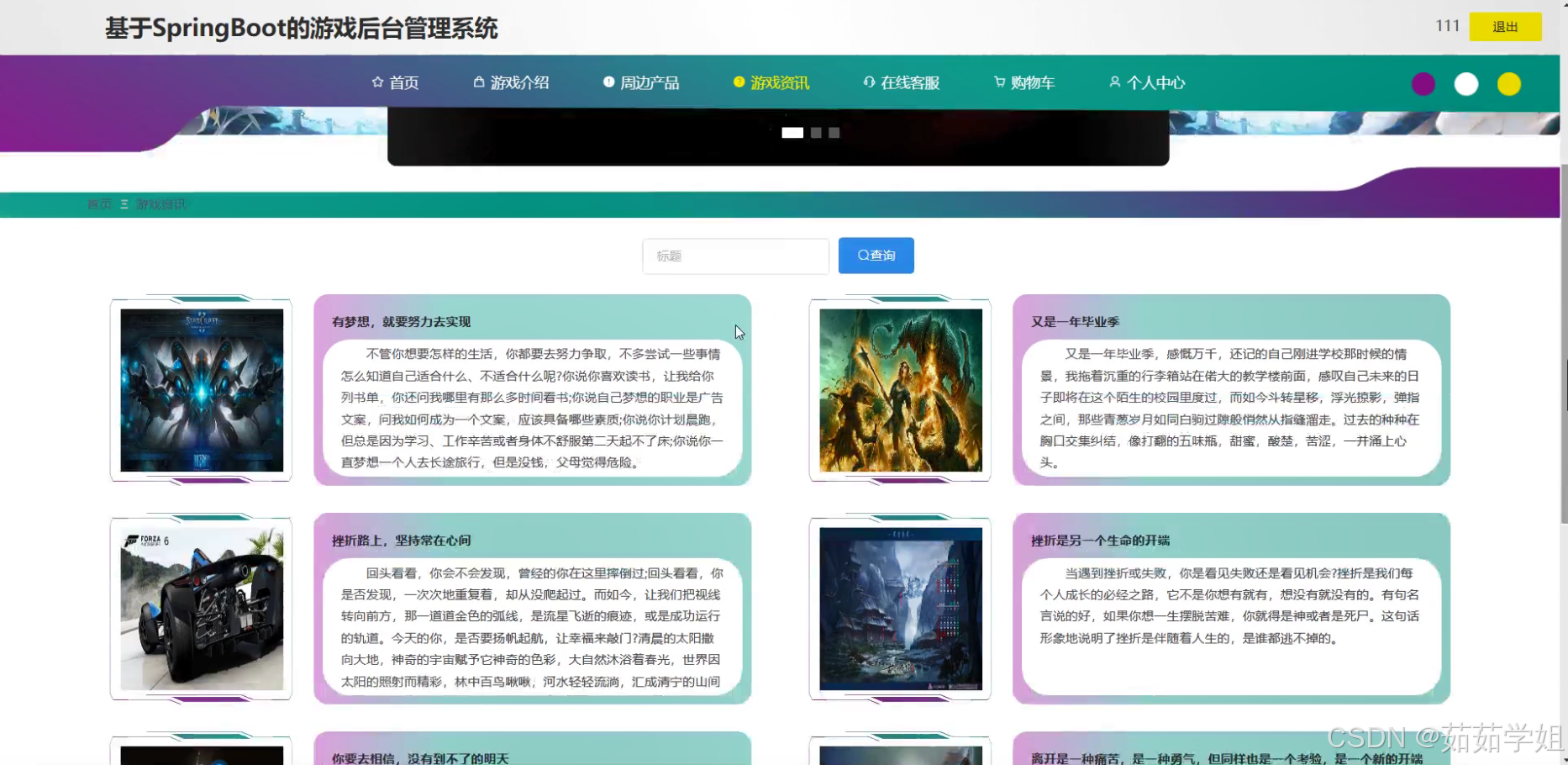Click 游戏资讯 in the breadcrumb
This screenshot has height=765, width=1568.
(161, 204)
